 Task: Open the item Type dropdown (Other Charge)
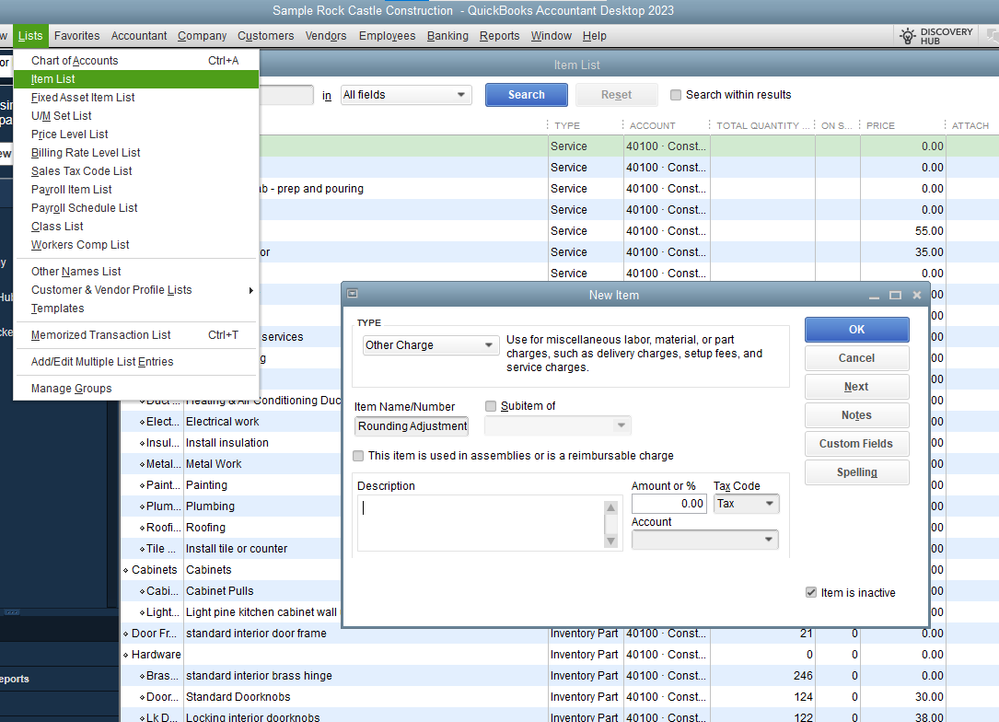[x=431, y=345]
